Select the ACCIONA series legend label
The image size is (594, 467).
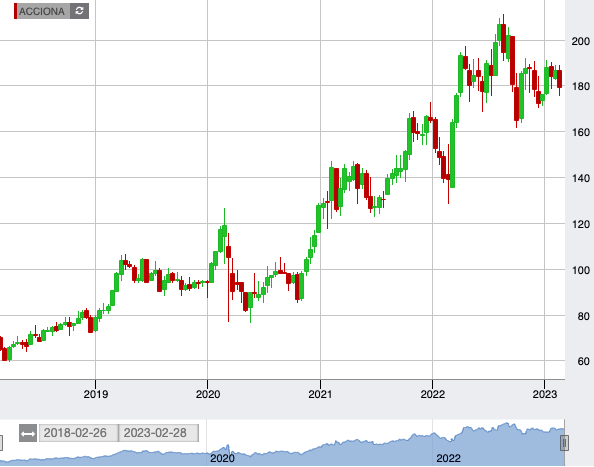click(42, 11)
